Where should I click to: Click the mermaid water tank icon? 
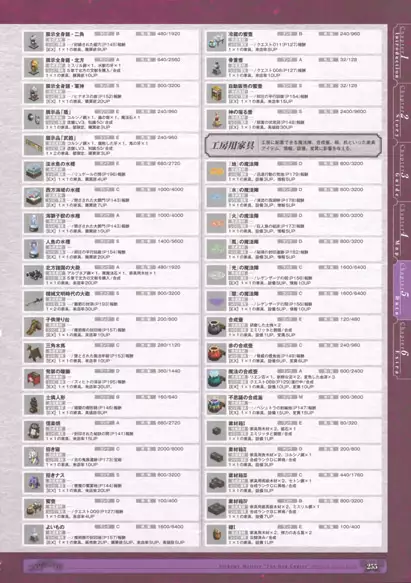[34, 249]
